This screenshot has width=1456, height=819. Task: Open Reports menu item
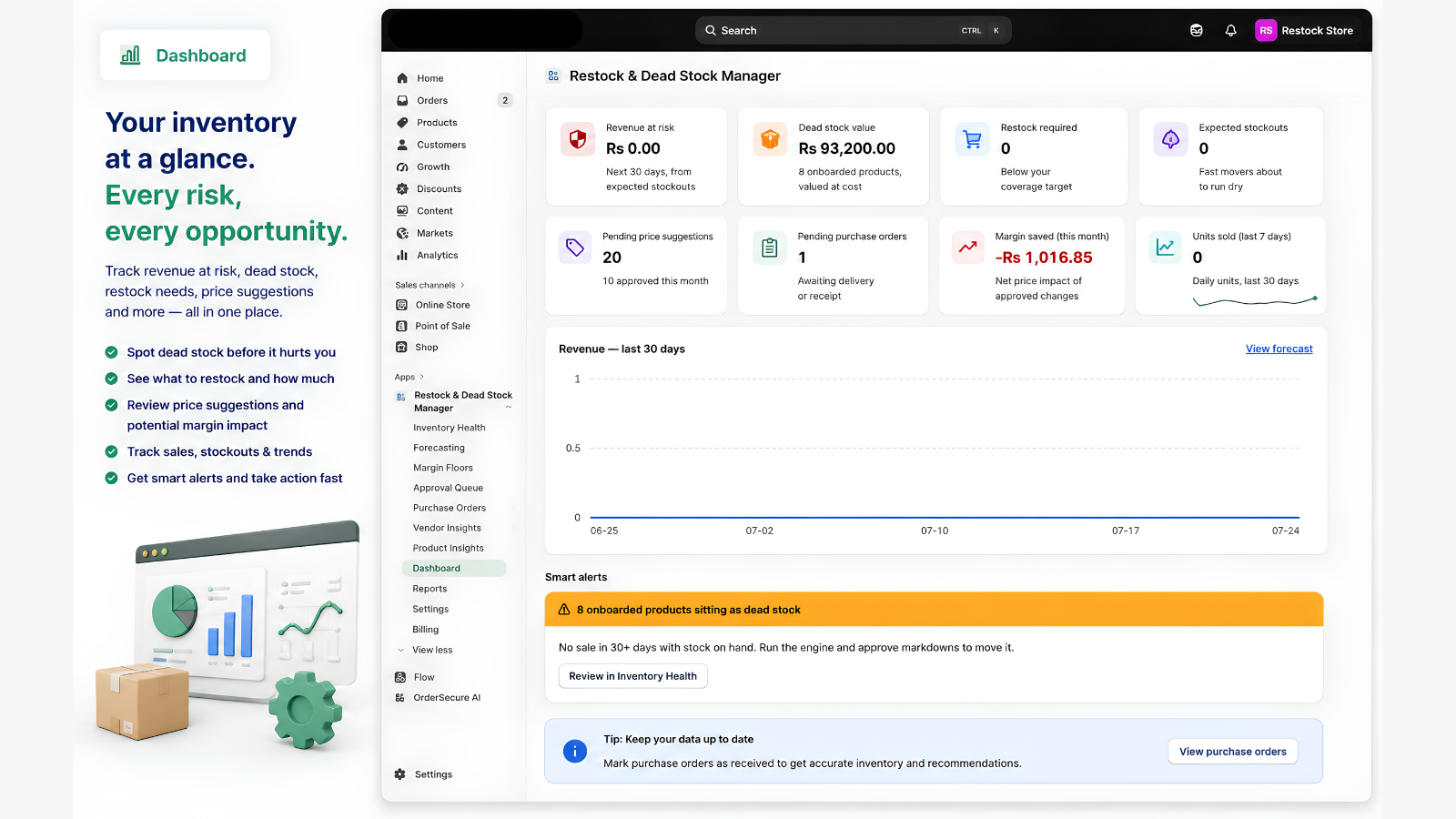click(x=430, y=589)
